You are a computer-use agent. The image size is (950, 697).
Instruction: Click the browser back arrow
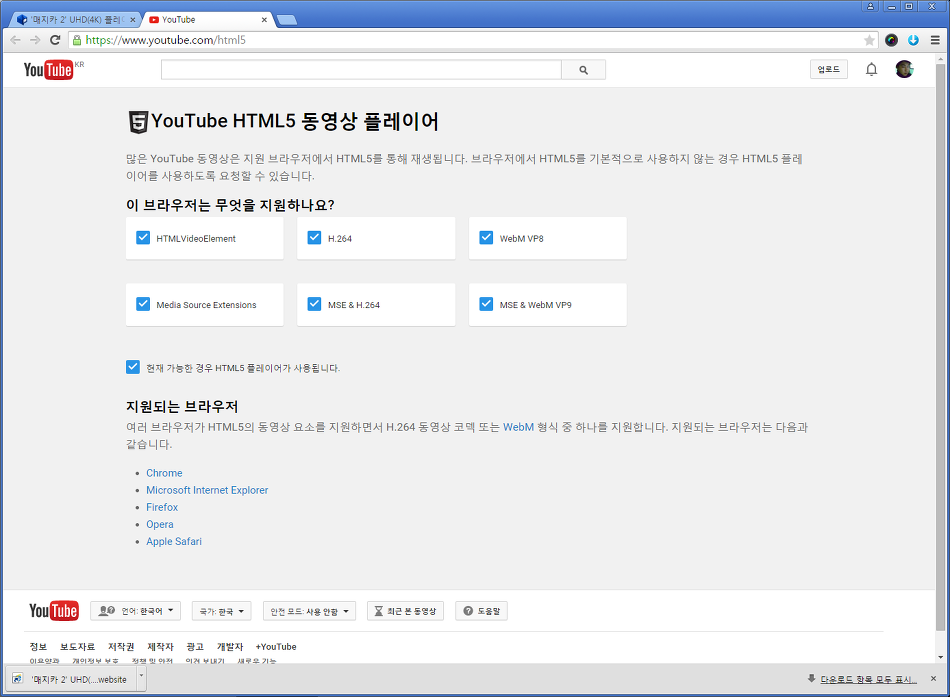(16, 40)
